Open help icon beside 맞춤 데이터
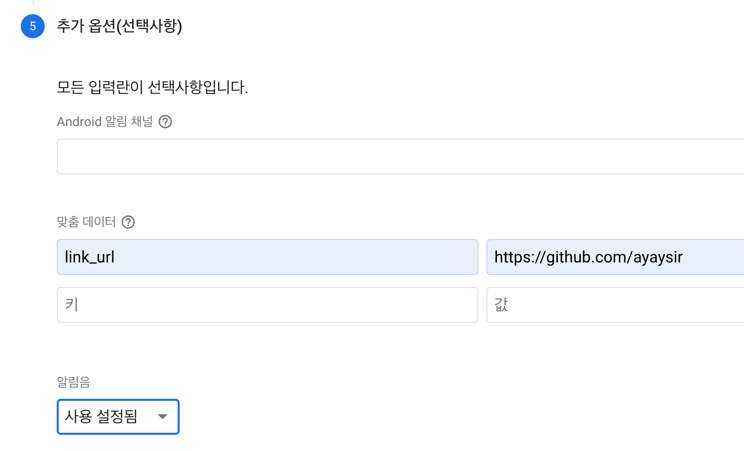Viewport: 744px width, 451px height. 128,222
